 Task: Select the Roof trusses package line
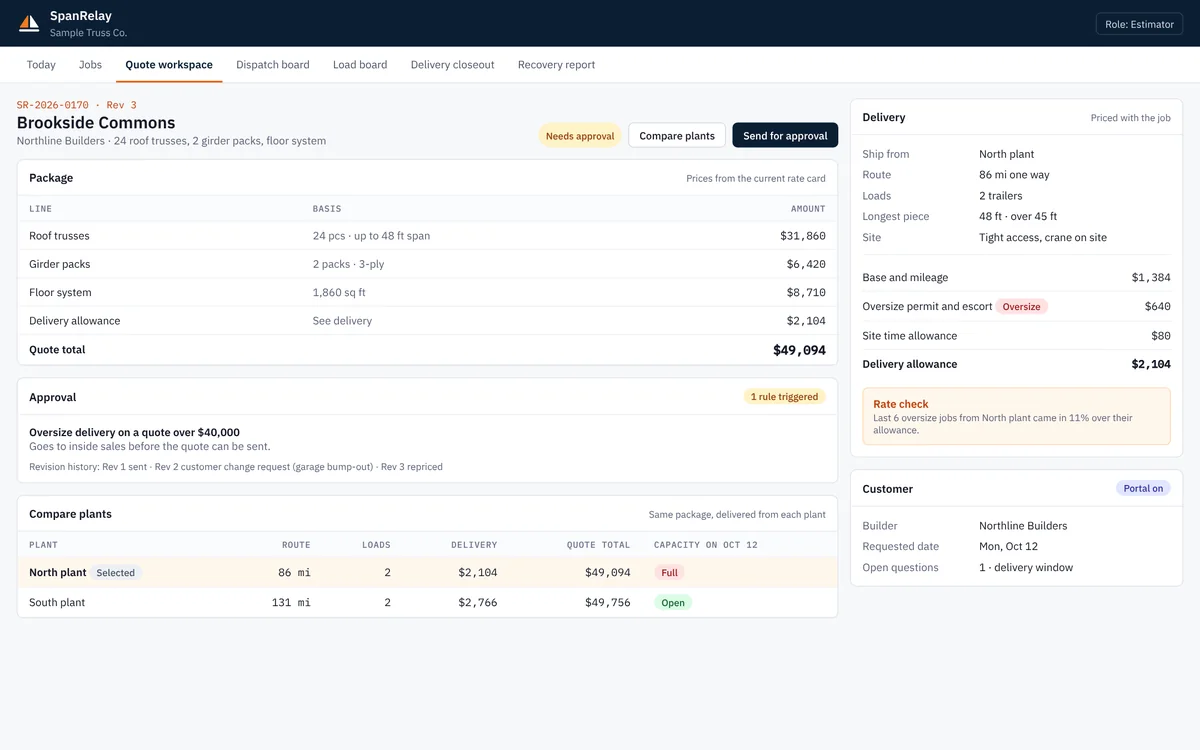(427, 236)
